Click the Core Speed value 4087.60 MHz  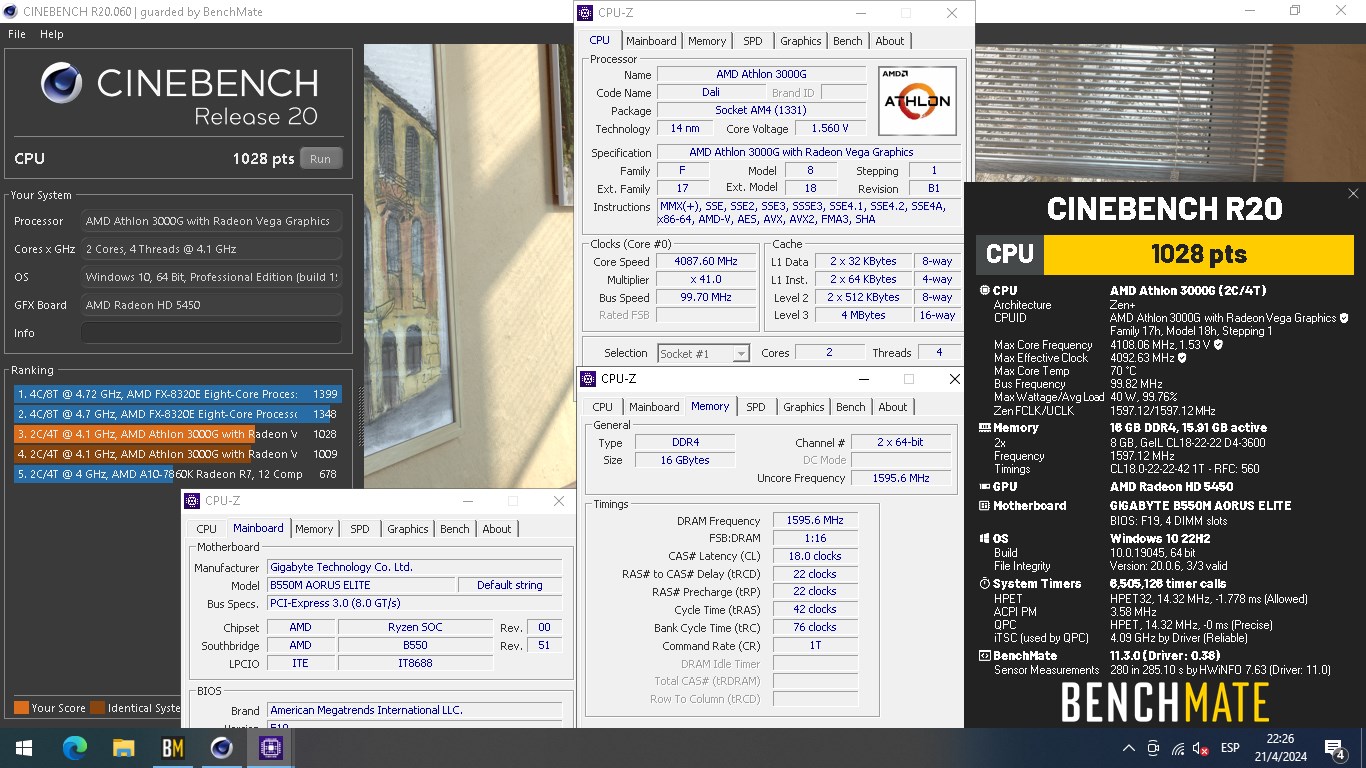coord(706,261)
